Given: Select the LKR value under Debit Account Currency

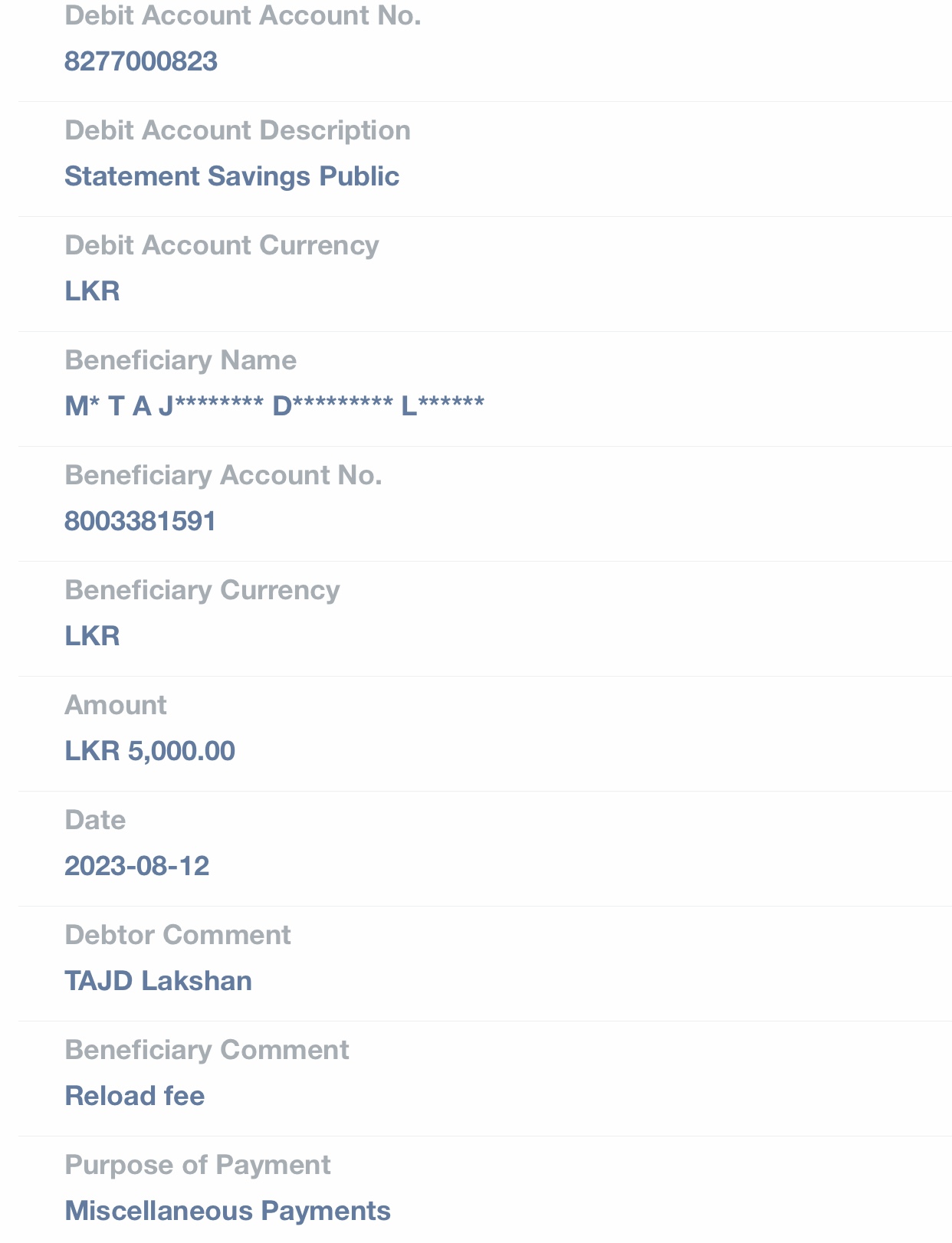Looking at the screenshot, I should pyautogui.click(x=92, y=291).
